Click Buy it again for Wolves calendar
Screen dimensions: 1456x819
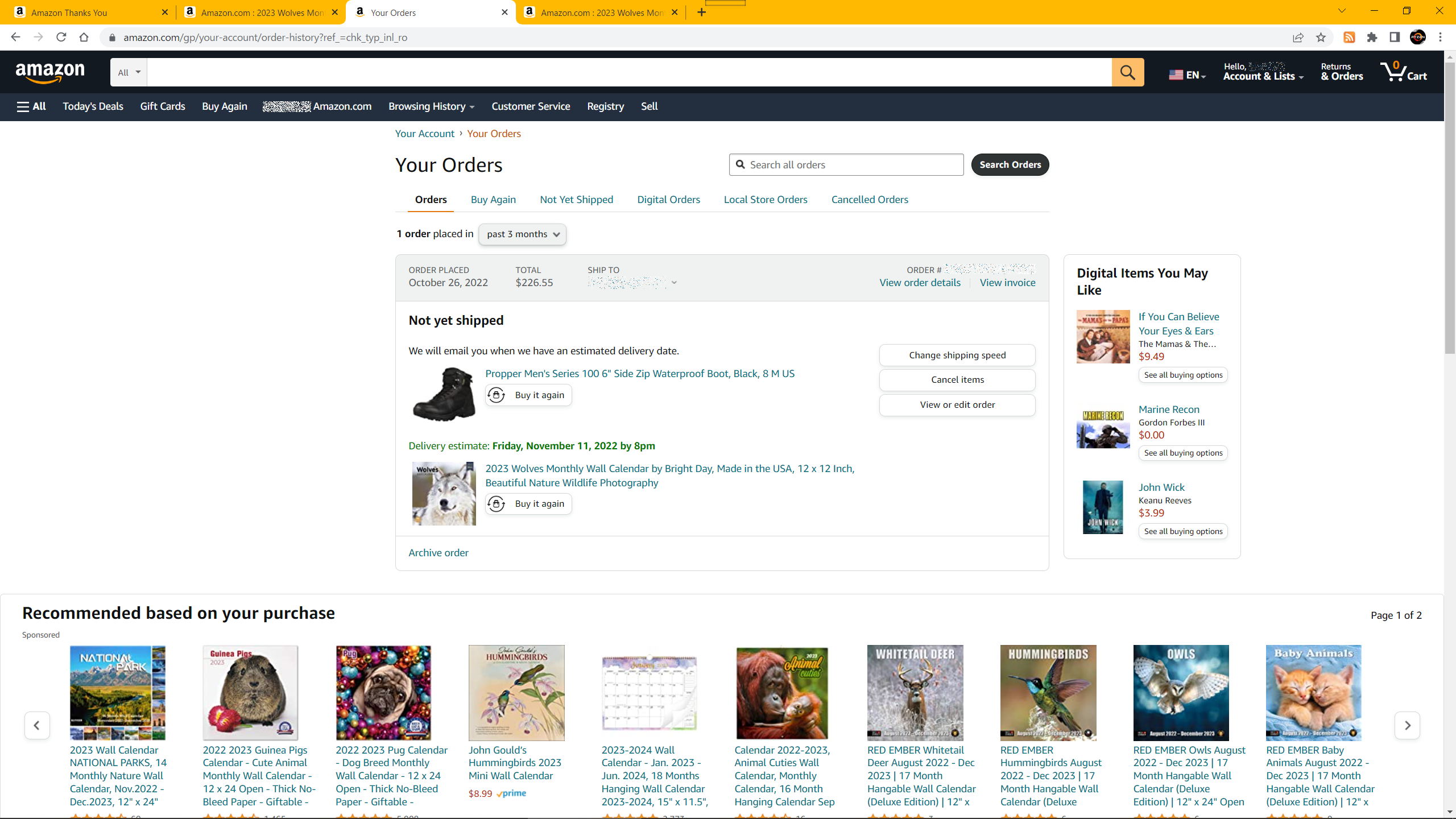(x=528, y=504)
